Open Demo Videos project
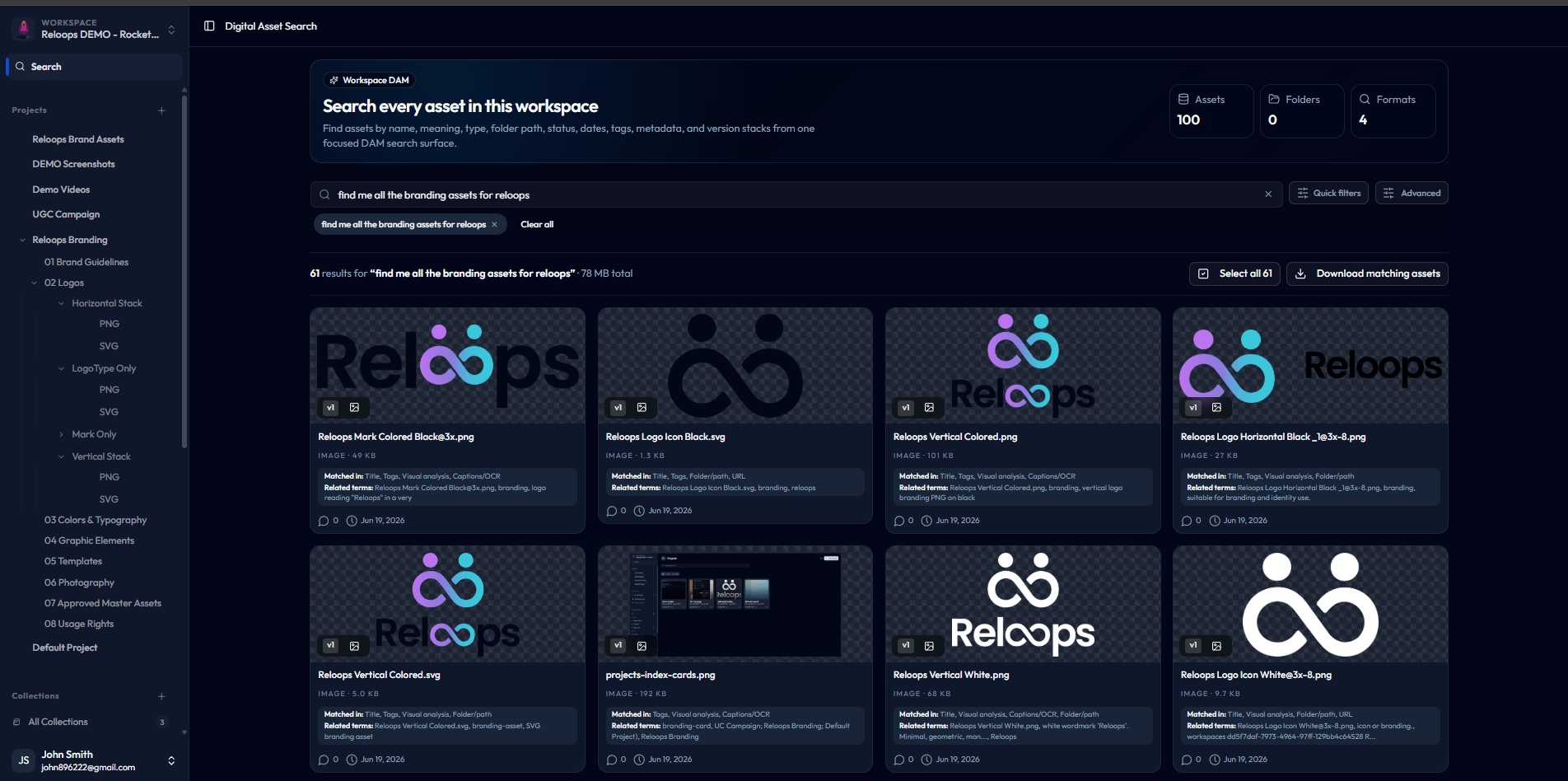Image resolution: width=1568 pixels, height=781 pixels. 61,189
